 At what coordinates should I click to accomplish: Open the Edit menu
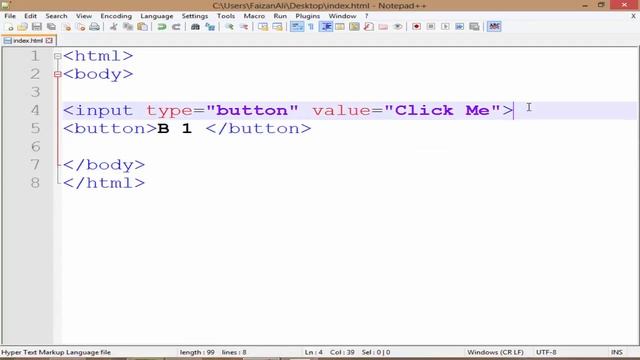point(30,16)
